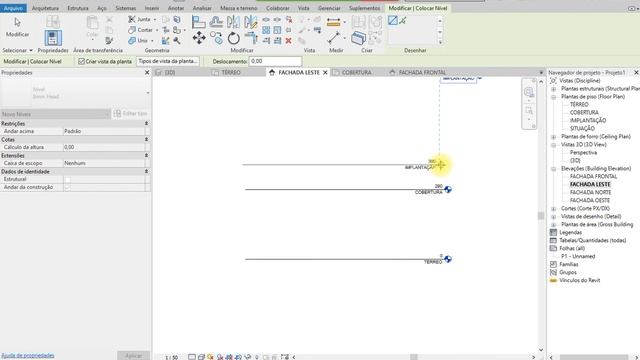Toggle the Estrutural checkbox
The width and height of the screenshot is (640, 360).
(68, 179)
